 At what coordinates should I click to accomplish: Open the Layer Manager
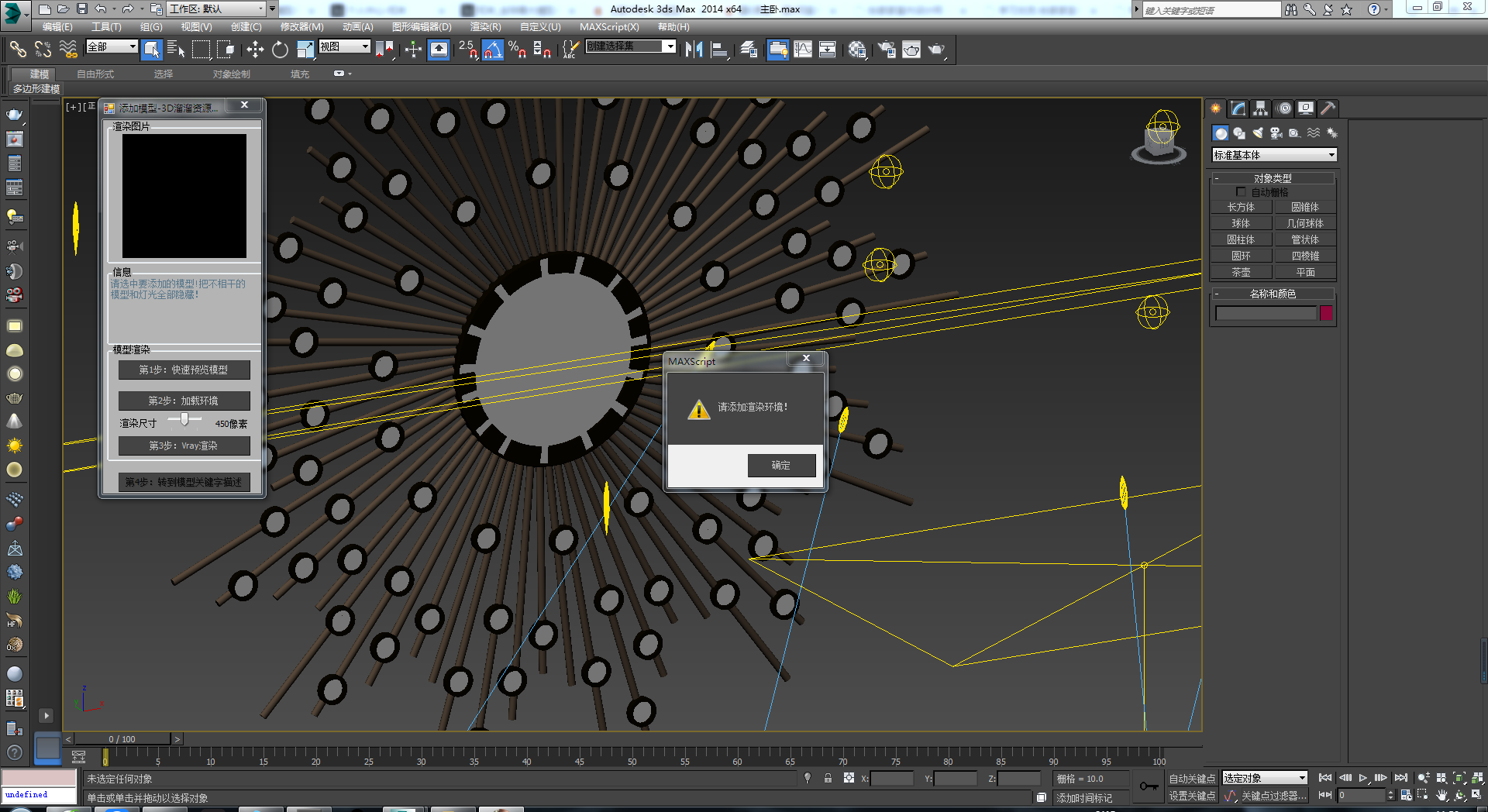pyautogui.click(x=749, y=50)
